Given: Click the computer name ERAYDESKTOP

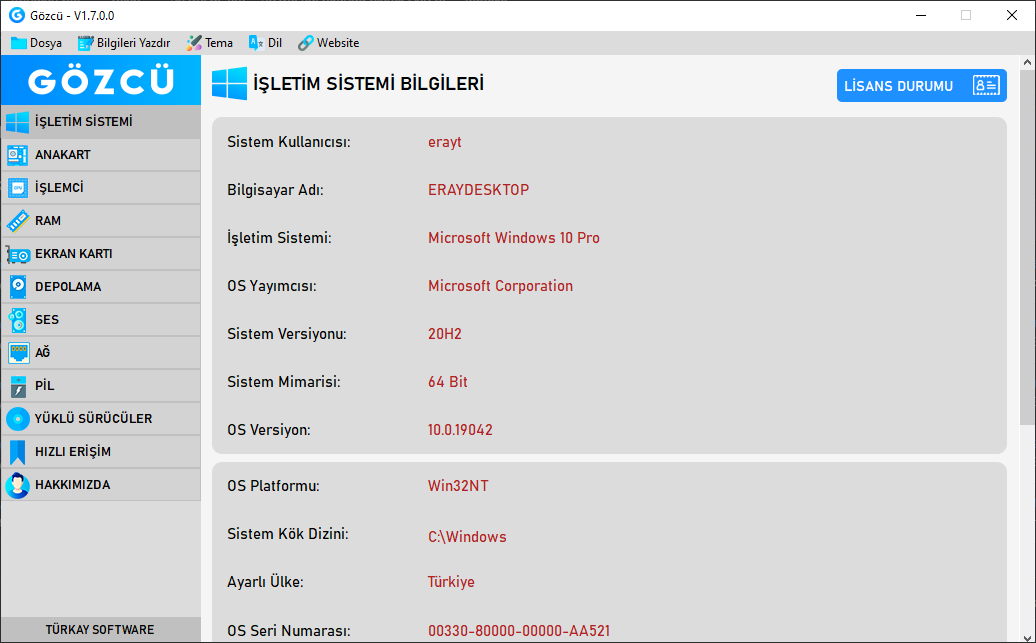Looking at the screenshot, I should [x=478, y=190].
